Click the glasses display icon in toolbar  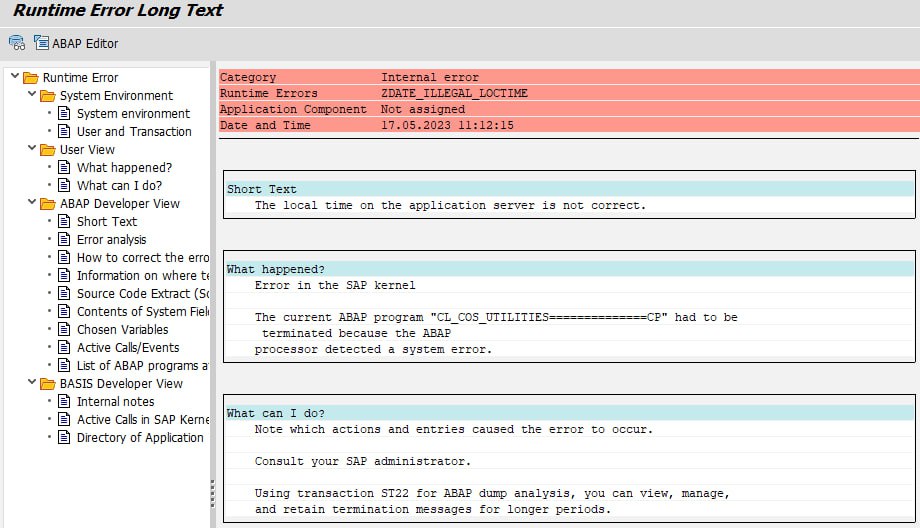coord(16,43)
